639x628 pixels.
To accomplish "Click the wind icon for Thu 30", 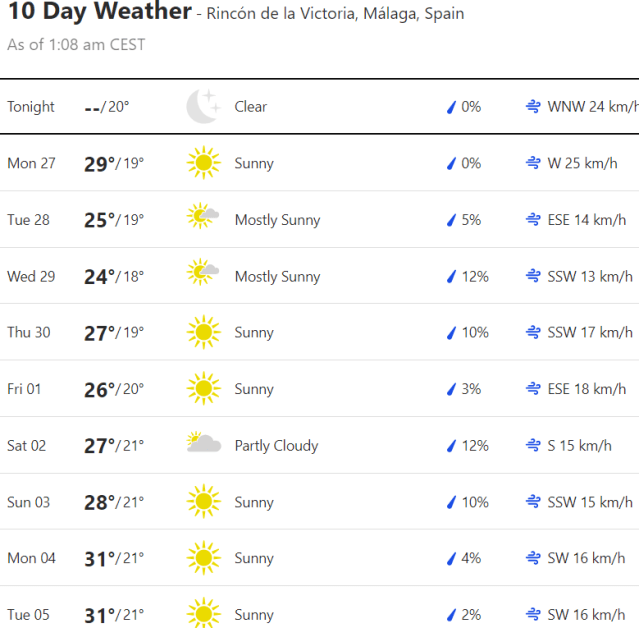I will [x=534, y=333].
